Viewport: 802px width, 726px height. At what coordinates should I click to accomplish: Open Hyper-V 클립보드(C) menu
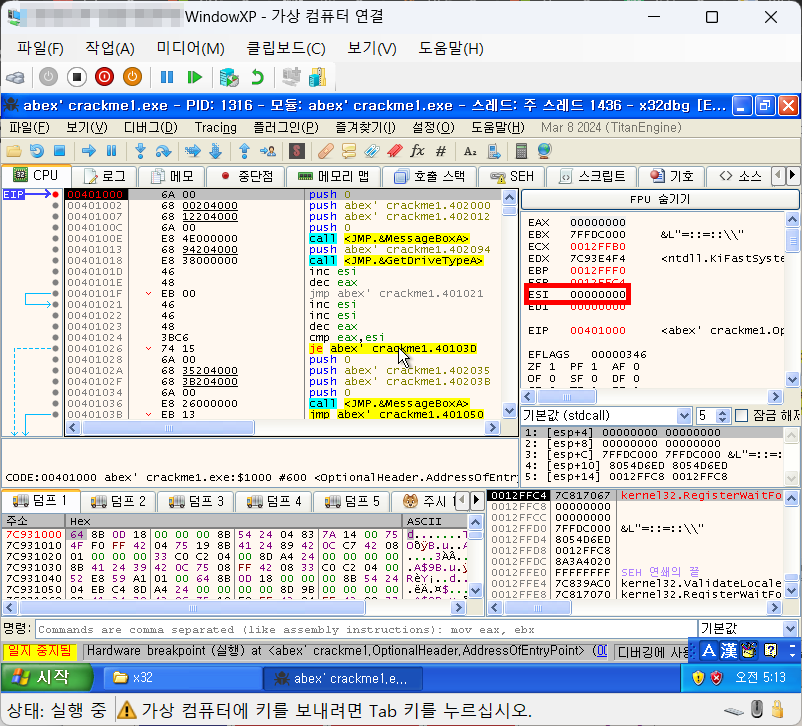click(x=286, y=49)
